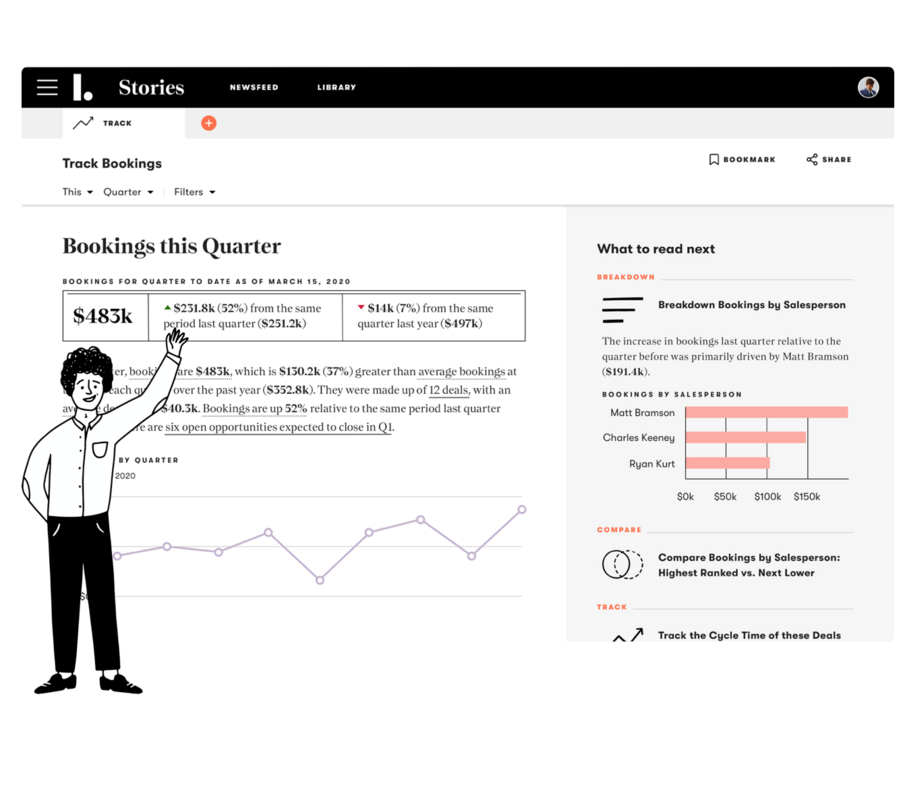Open the Filters dropdown
Image resolution: width=901 pixels, height=800 pixels.
pyautogui.click(x=193, y=191)
